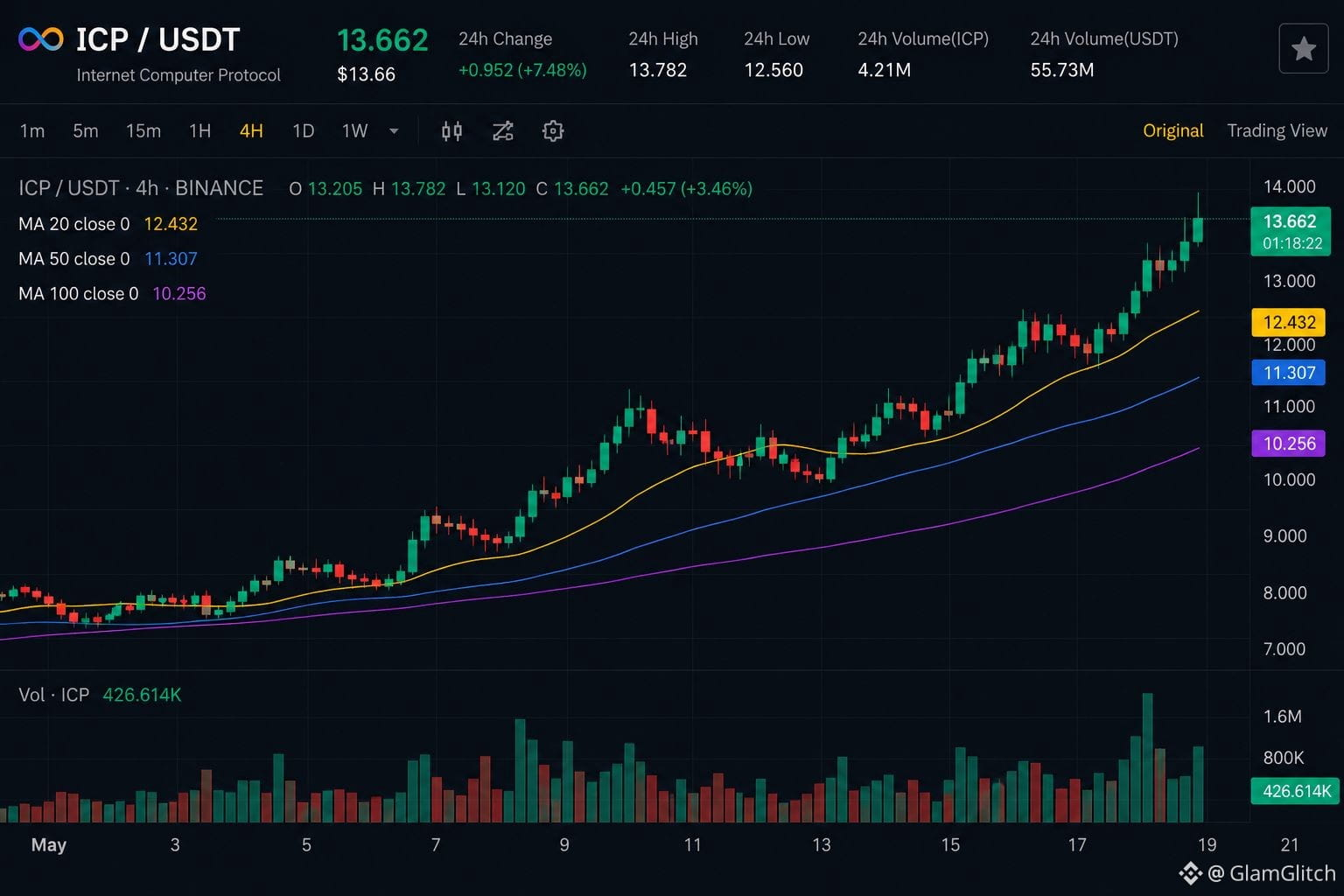1344x896 pixels.
Task: Click the 14.000 price axis label
Action: [x=1289, y=186]
